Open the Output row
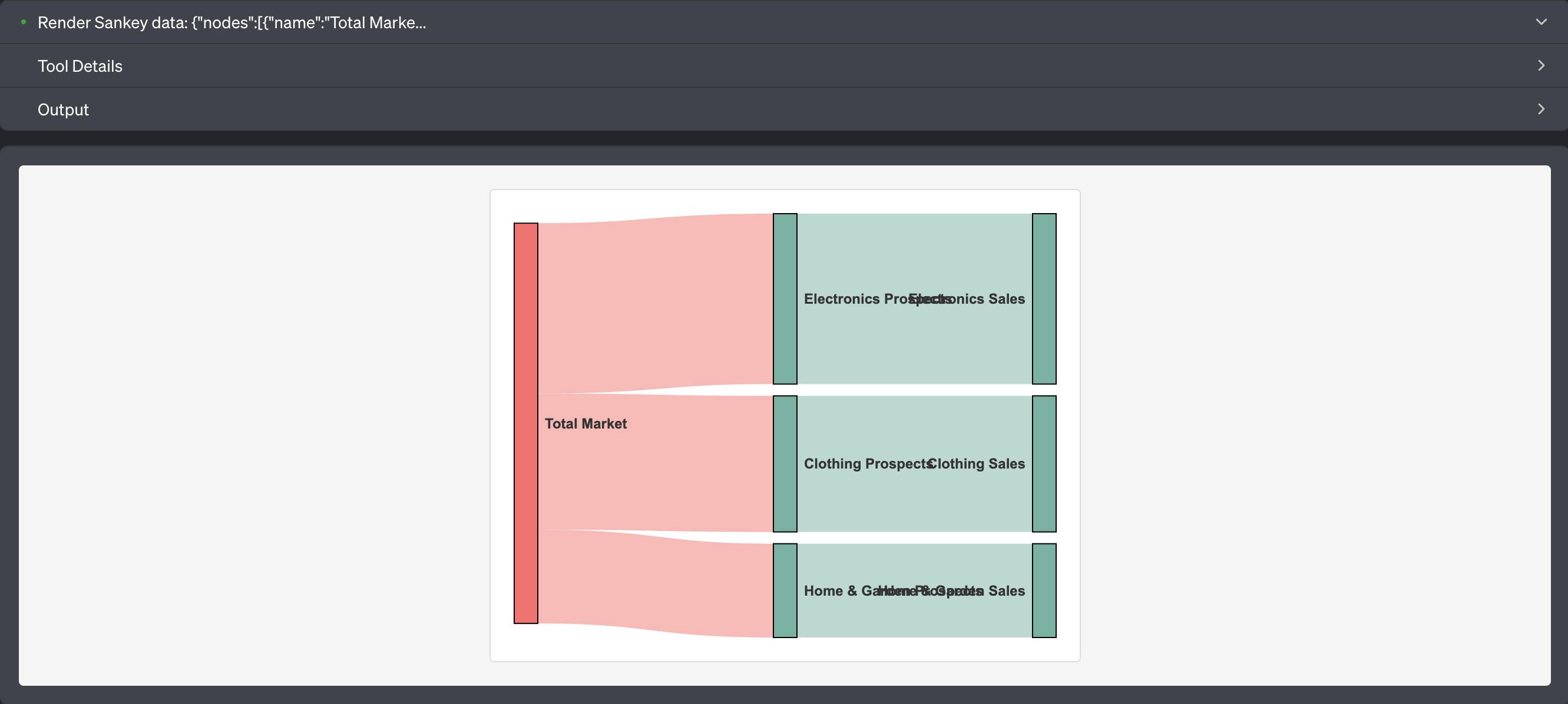Viewport: 1568px width, 704px height. tap(784, 109)
